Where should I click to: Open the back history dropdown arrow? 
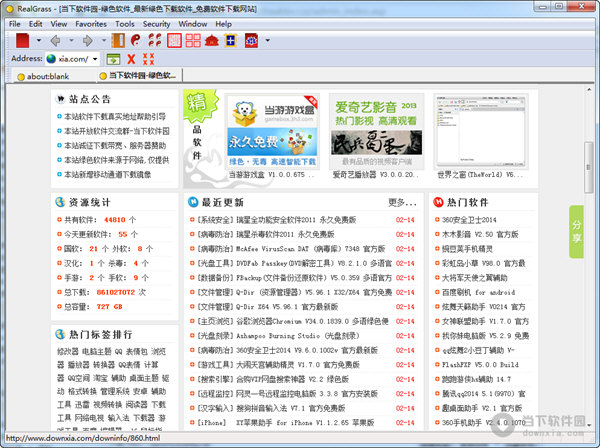(x=71, y=40)
